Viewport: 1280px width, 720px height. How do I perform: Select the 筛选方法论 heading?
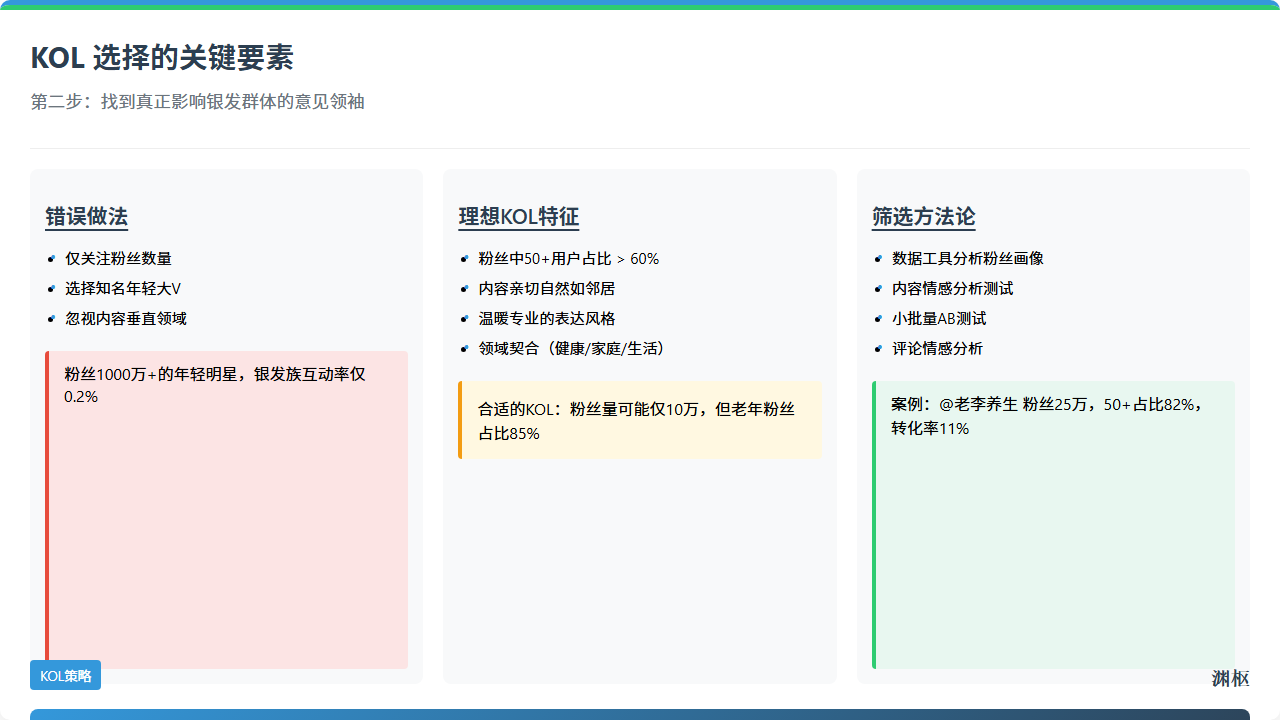point(923,217)
